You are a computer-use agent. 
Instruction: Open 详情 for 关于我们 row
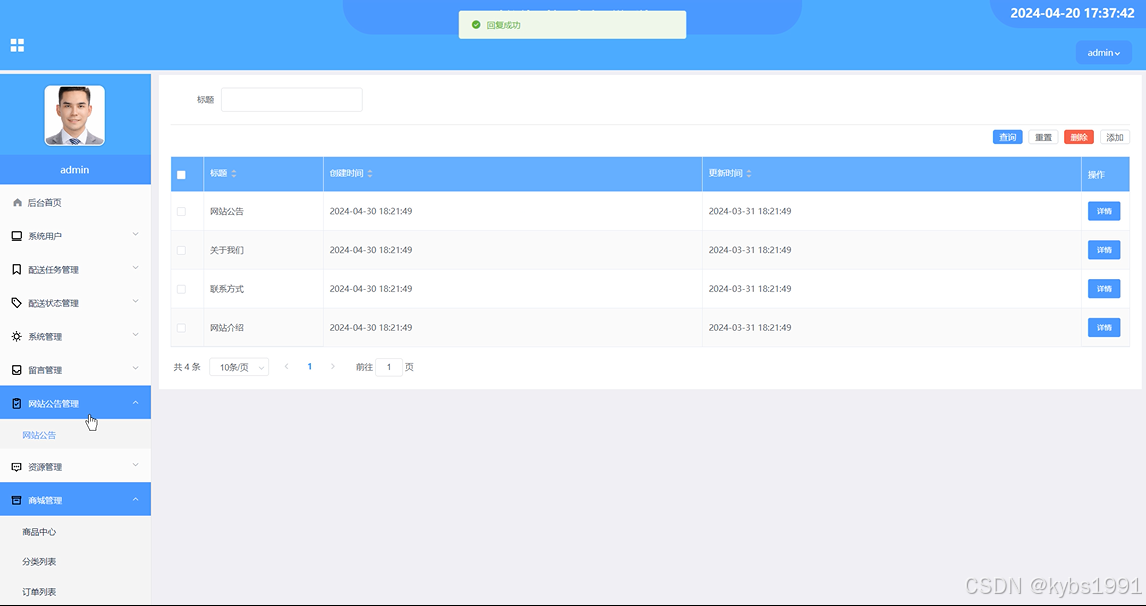[x=1104, y=250]
